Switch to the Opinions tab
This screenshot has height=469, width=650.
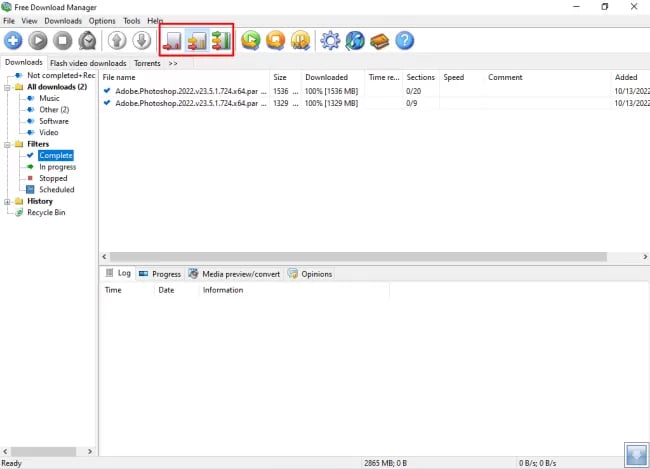pyautogui.click(x=310, y=274)
